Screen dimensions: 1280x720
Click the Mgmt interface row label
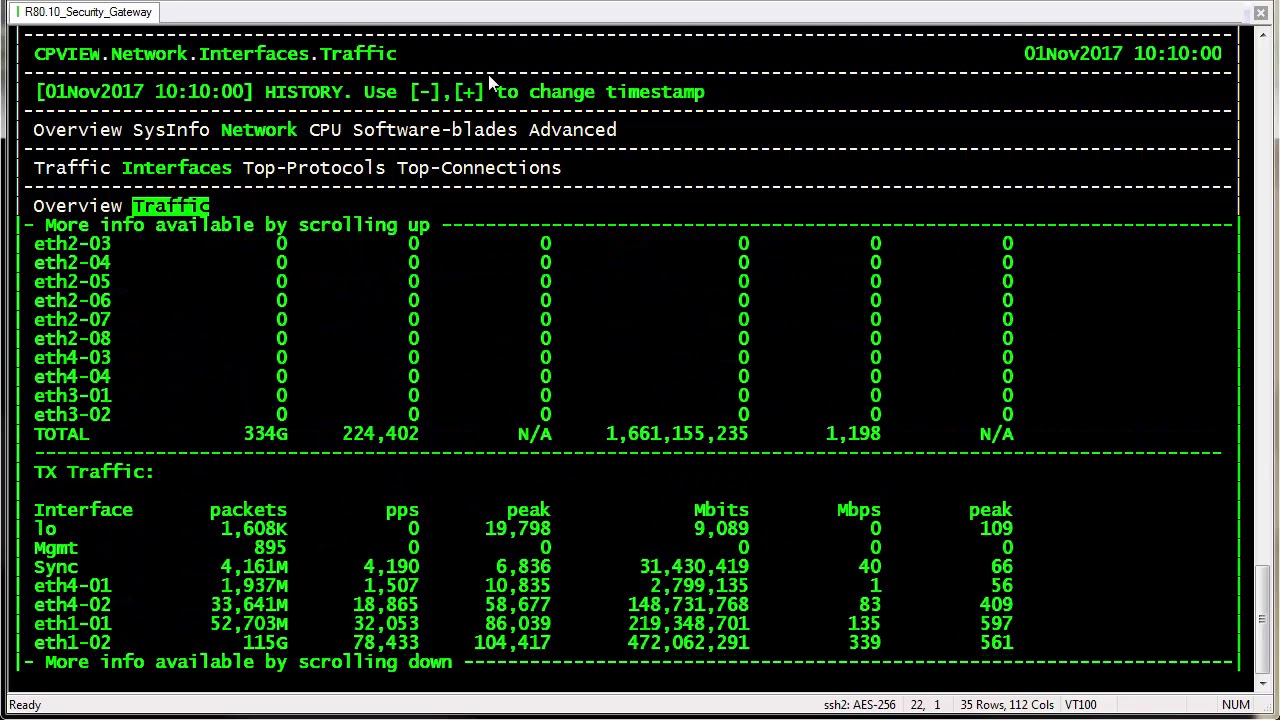[55, 548]
